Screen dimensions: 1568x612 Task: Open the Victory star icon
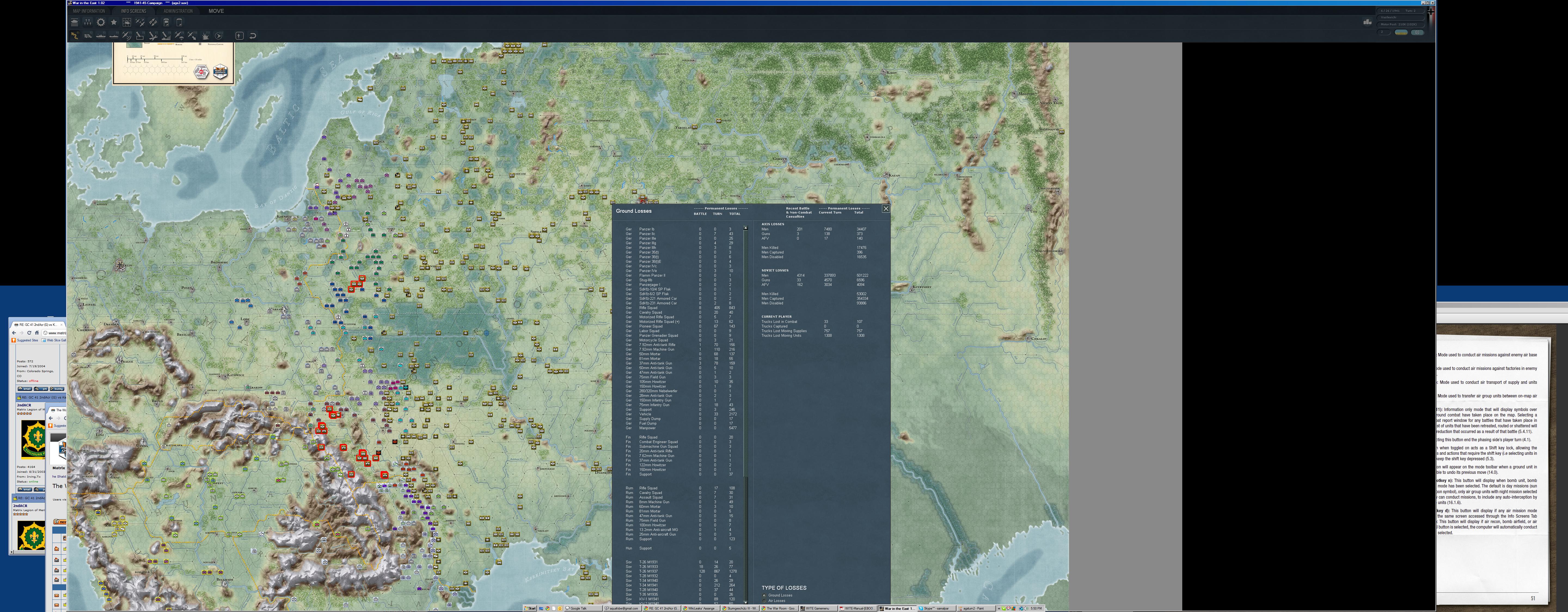[114, 23]
